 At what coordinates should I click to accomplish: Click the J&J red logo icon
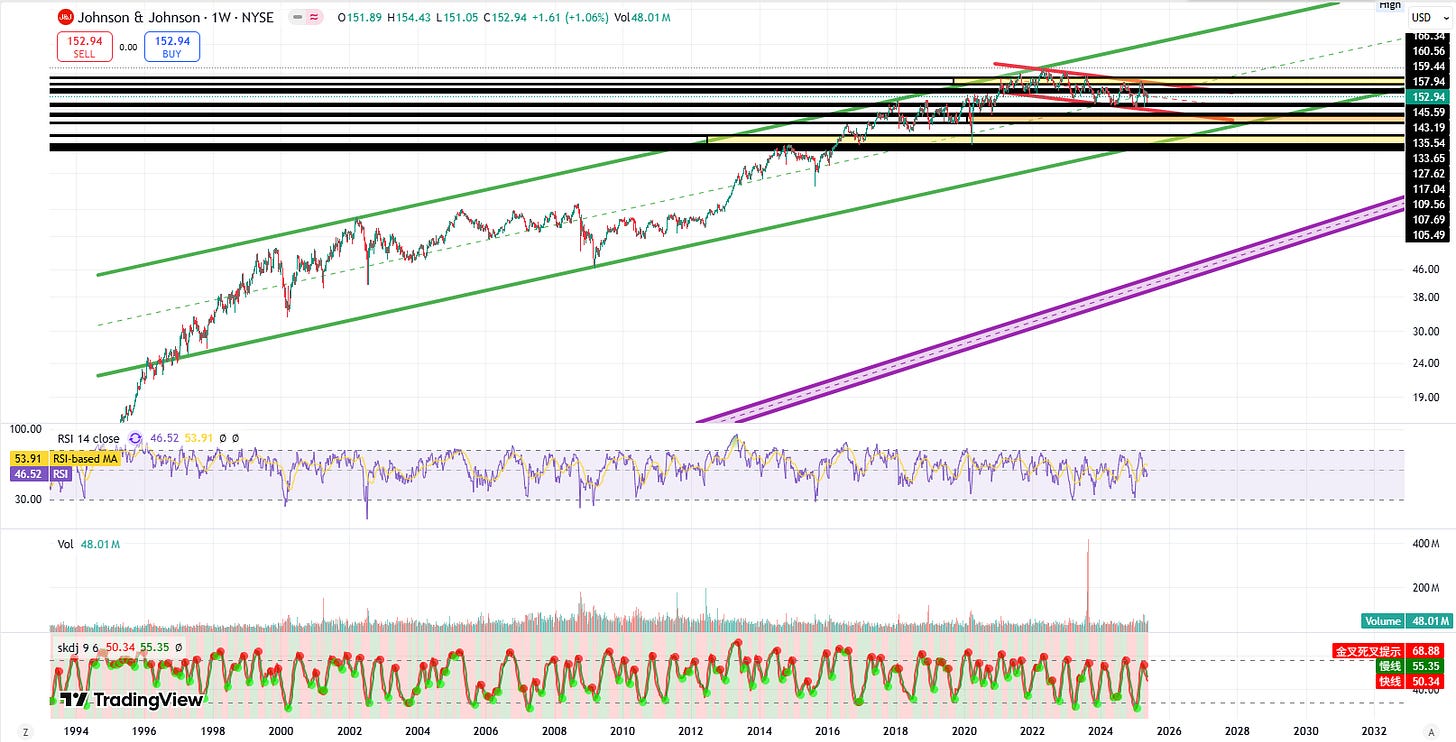[x=65, y=17]
